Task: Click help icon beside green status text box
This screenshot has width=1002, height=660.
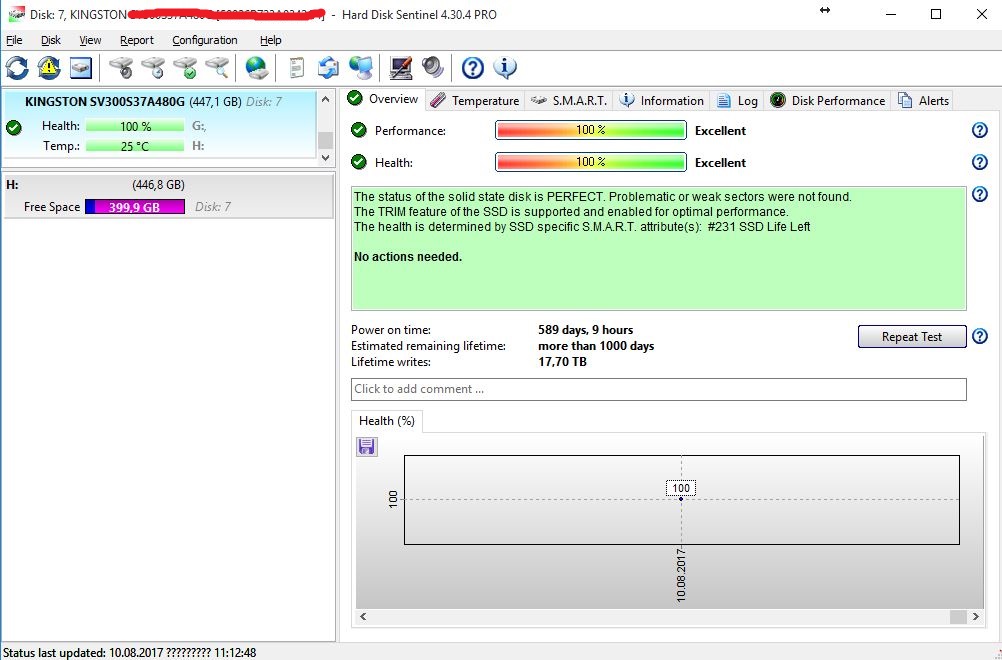Action: click(980, 194)
